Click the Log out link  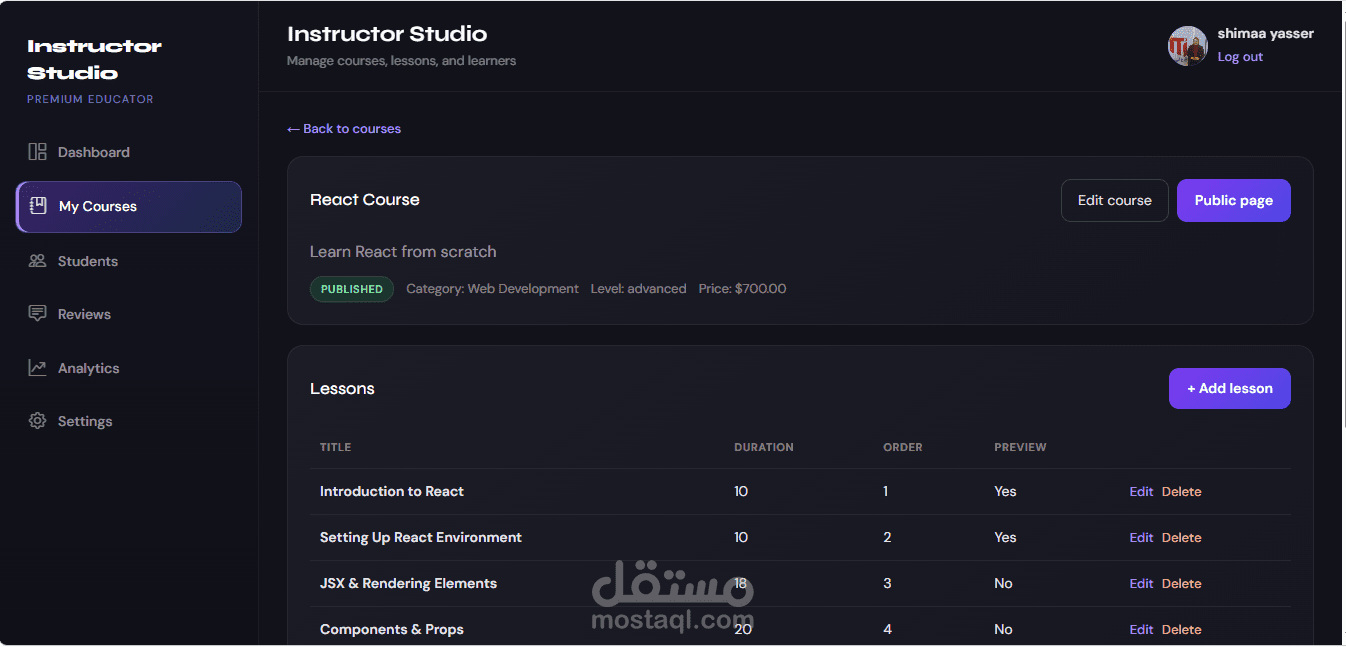[1240, 57]
